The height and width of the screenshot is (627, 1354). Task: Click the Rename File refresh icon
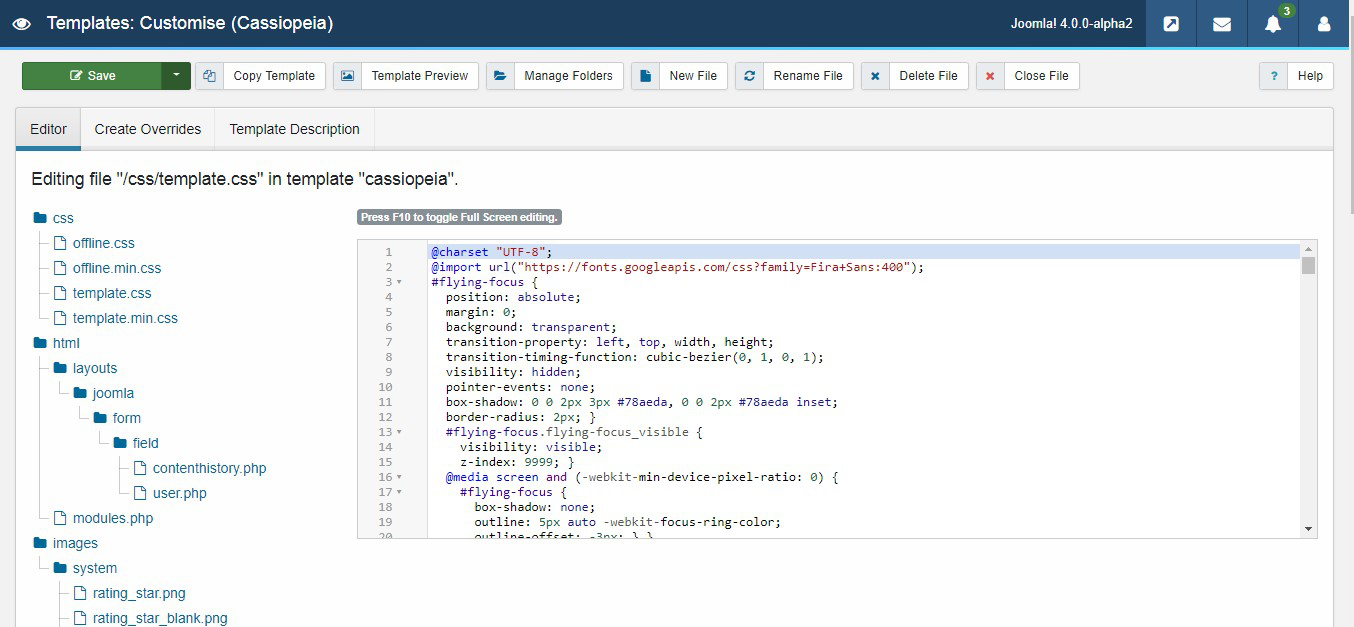tap(749, 76)
